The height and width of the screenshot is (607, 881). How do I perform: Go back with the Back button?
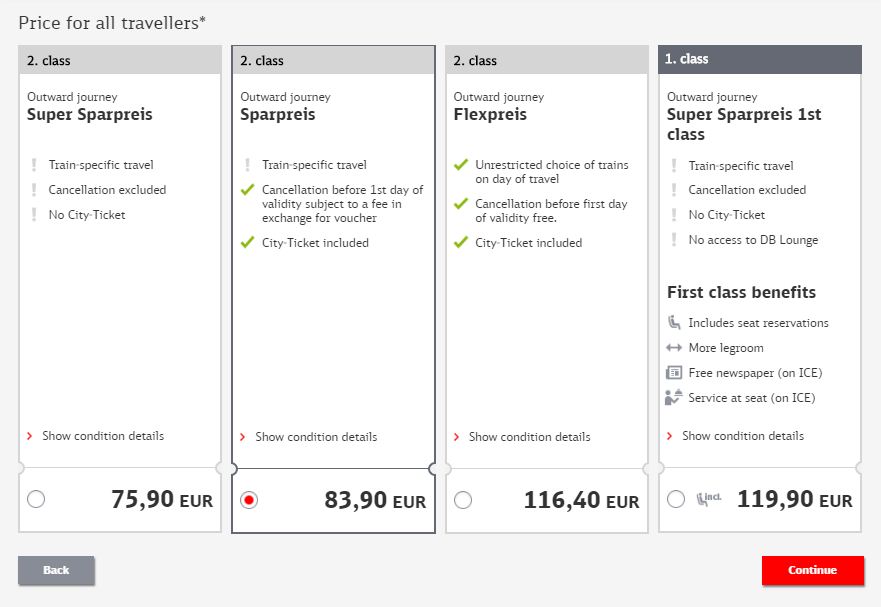56,570
